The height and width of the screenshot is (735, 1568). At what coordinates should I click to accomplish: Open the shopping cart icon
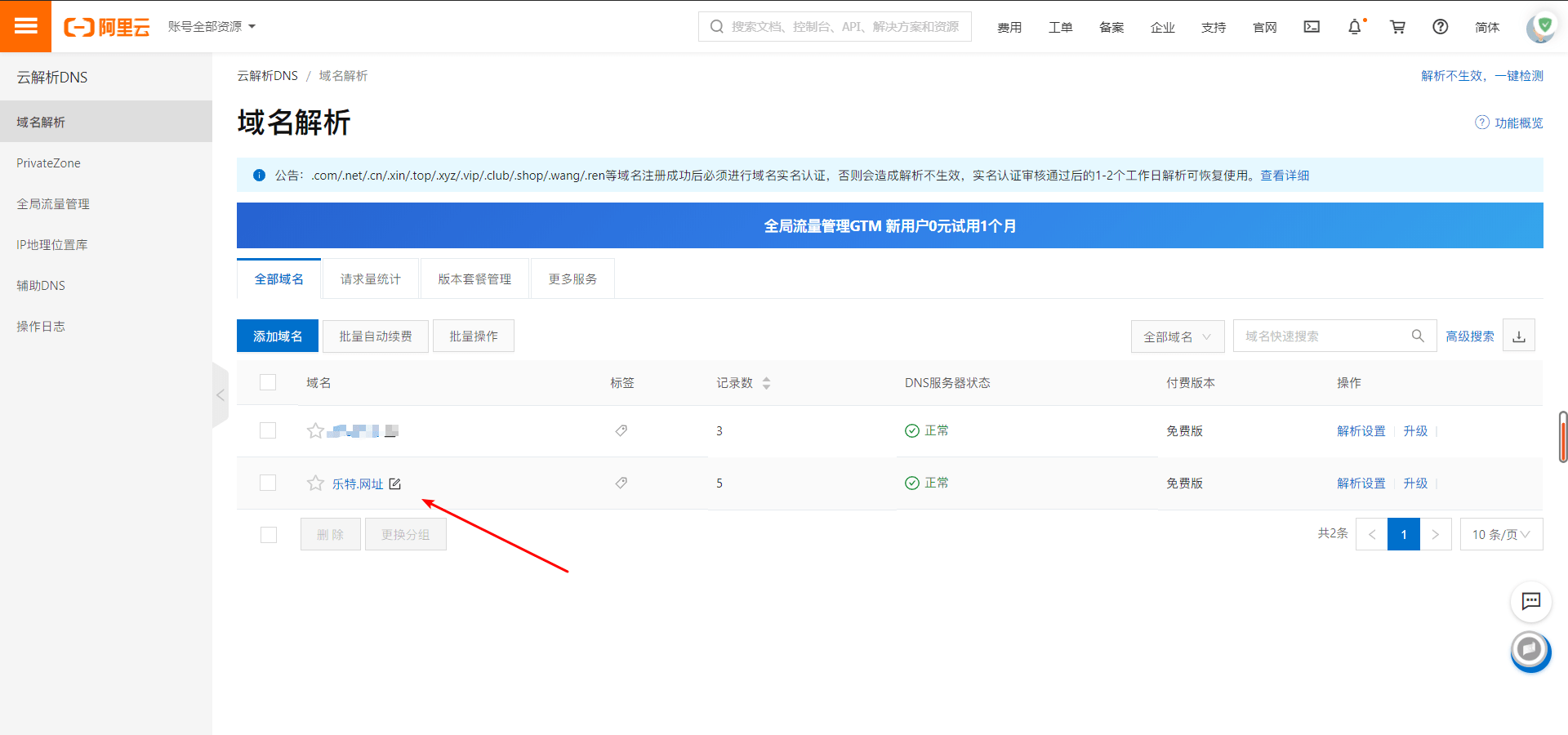[x=1397, y=27]
